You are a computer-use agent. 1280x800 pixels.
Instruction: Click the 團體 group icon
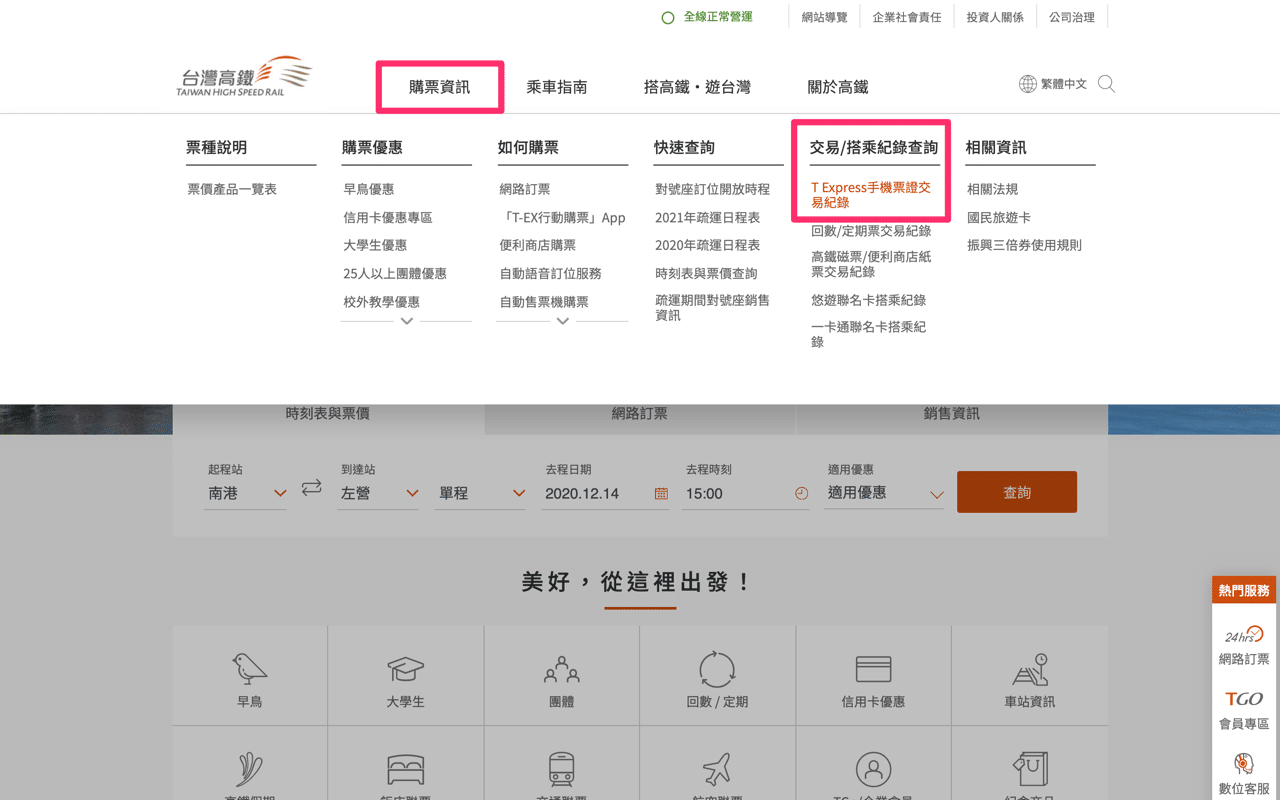point(561,669)
